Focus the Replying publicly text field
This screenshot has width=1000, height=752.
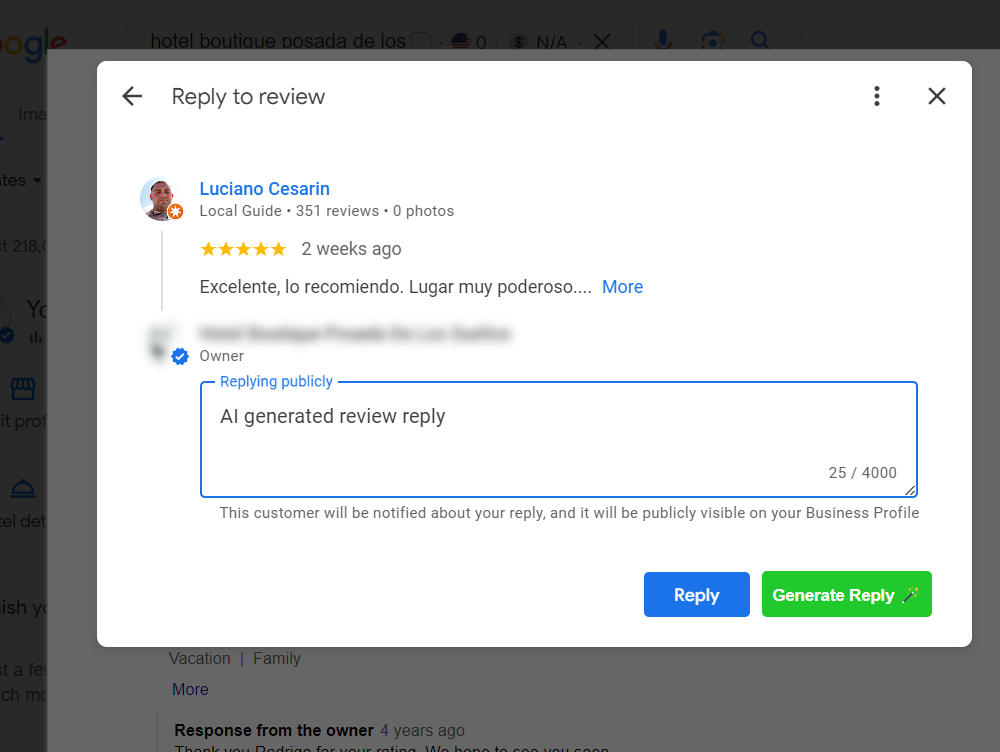point(559,439)
